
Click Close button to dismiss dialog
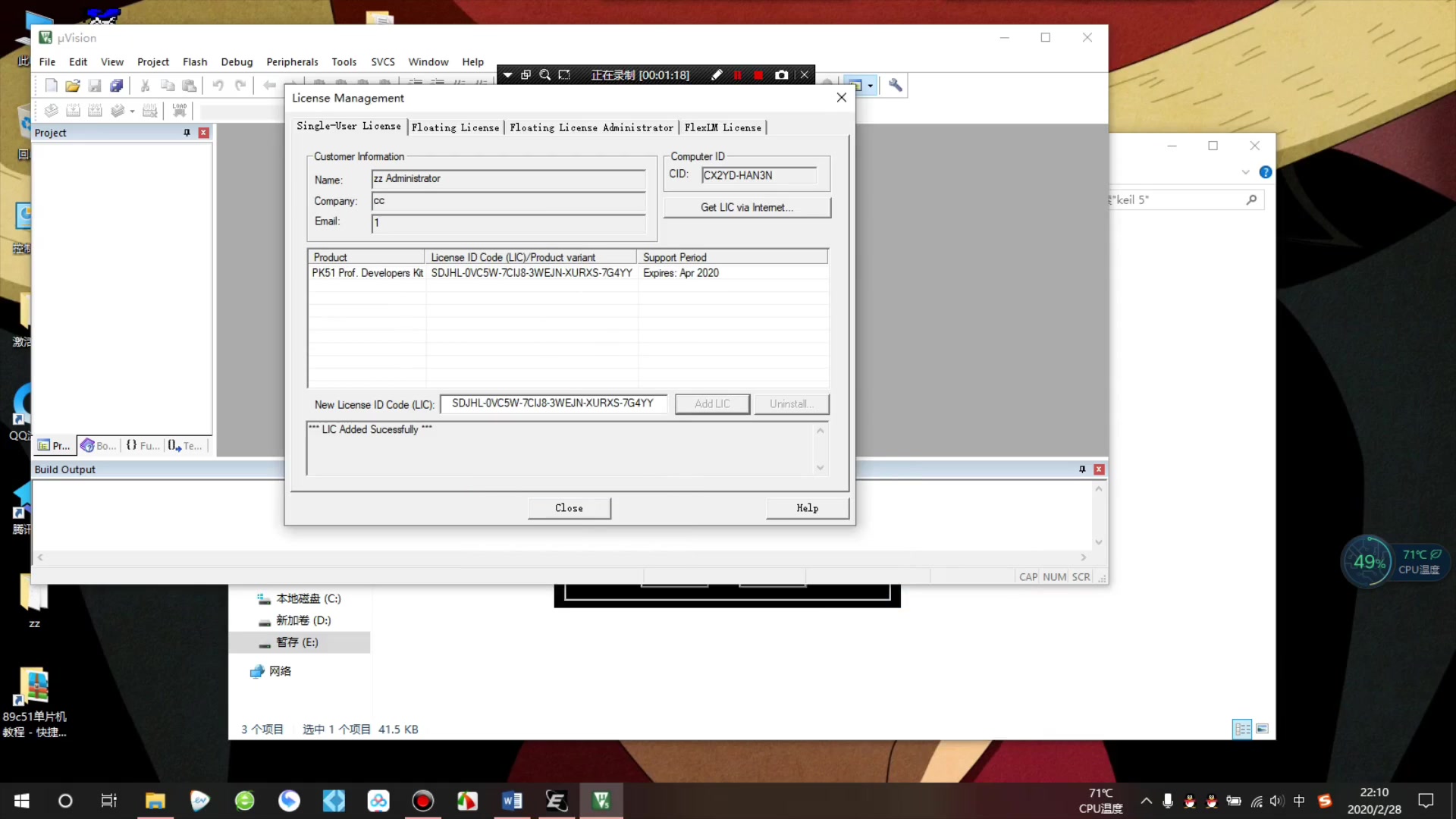click(569, 507)
